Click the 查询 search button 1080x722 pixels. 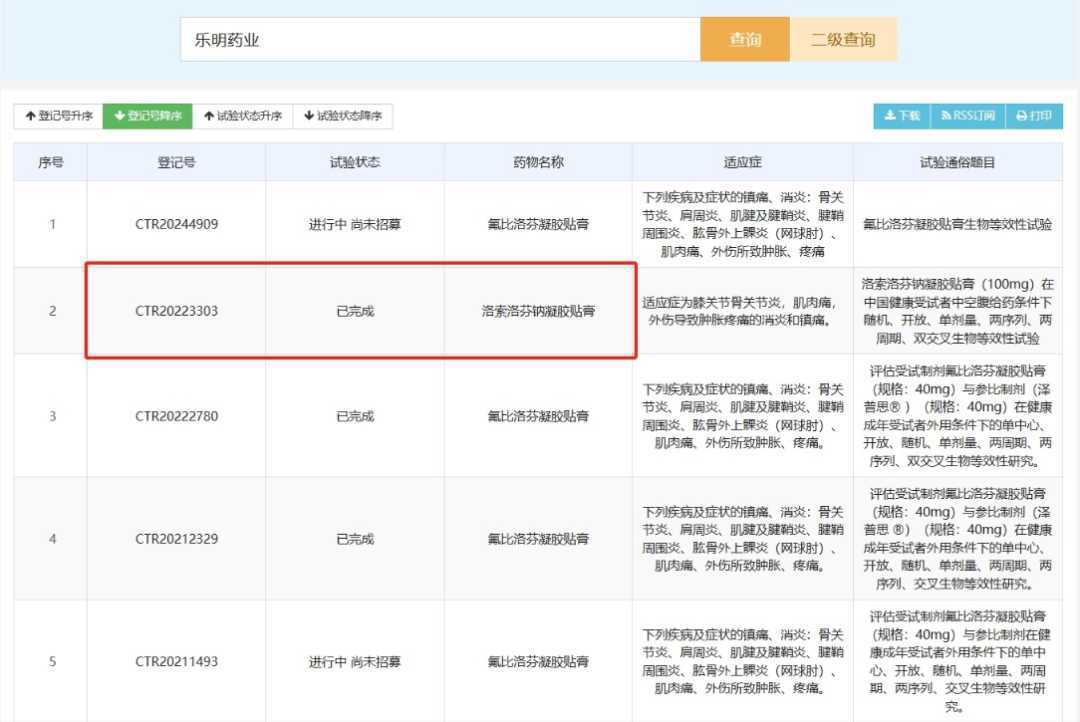[x=745, y=40]
